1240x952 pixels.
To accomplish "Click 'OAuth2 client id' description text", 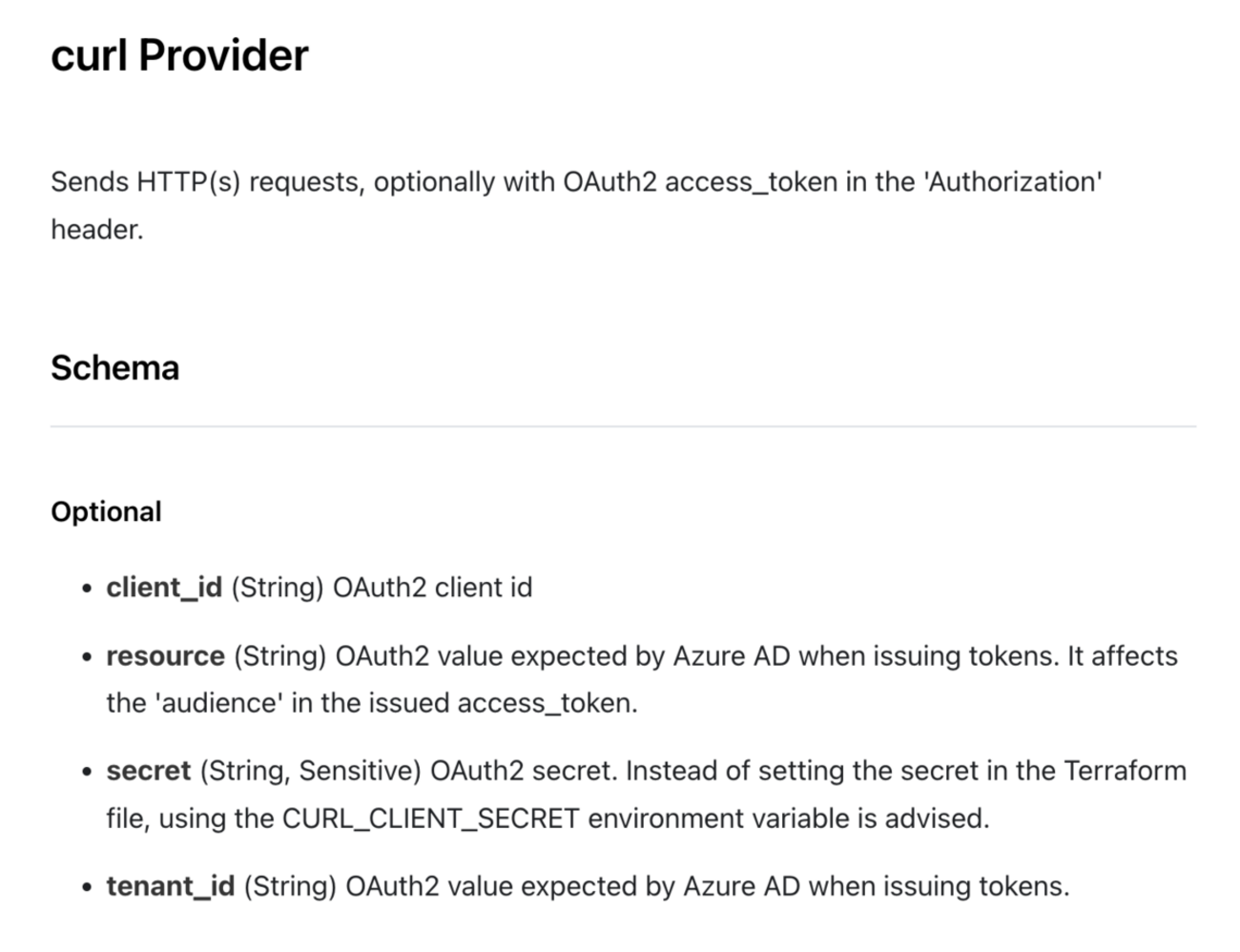I will (432, 588).
